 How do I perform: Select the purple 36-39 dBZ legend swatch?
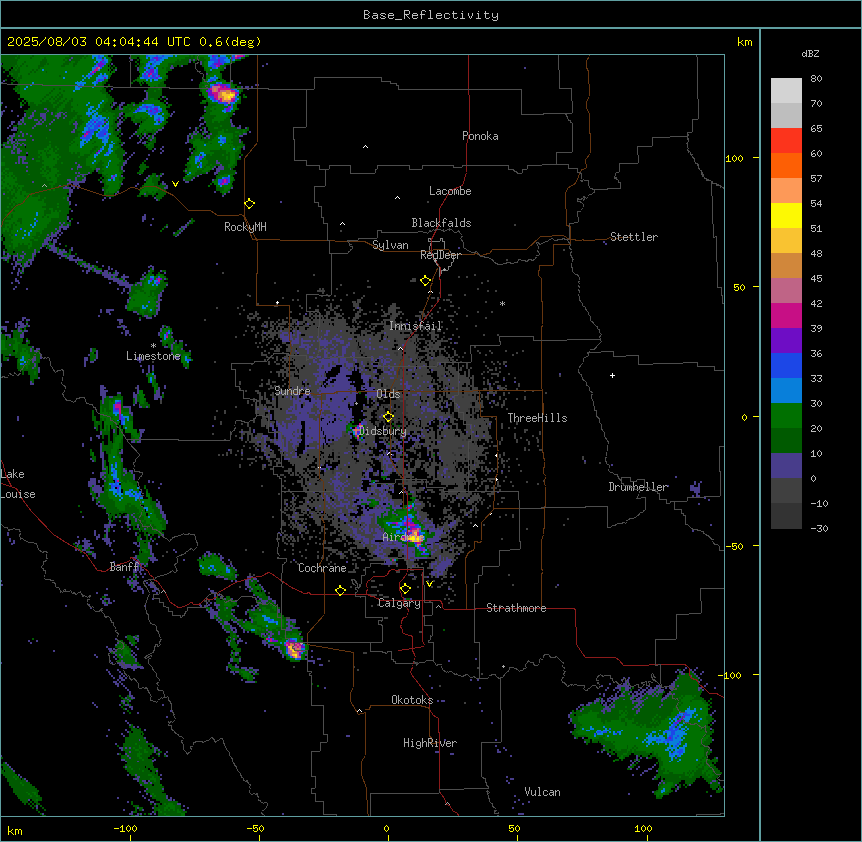(x=786, y=341)
